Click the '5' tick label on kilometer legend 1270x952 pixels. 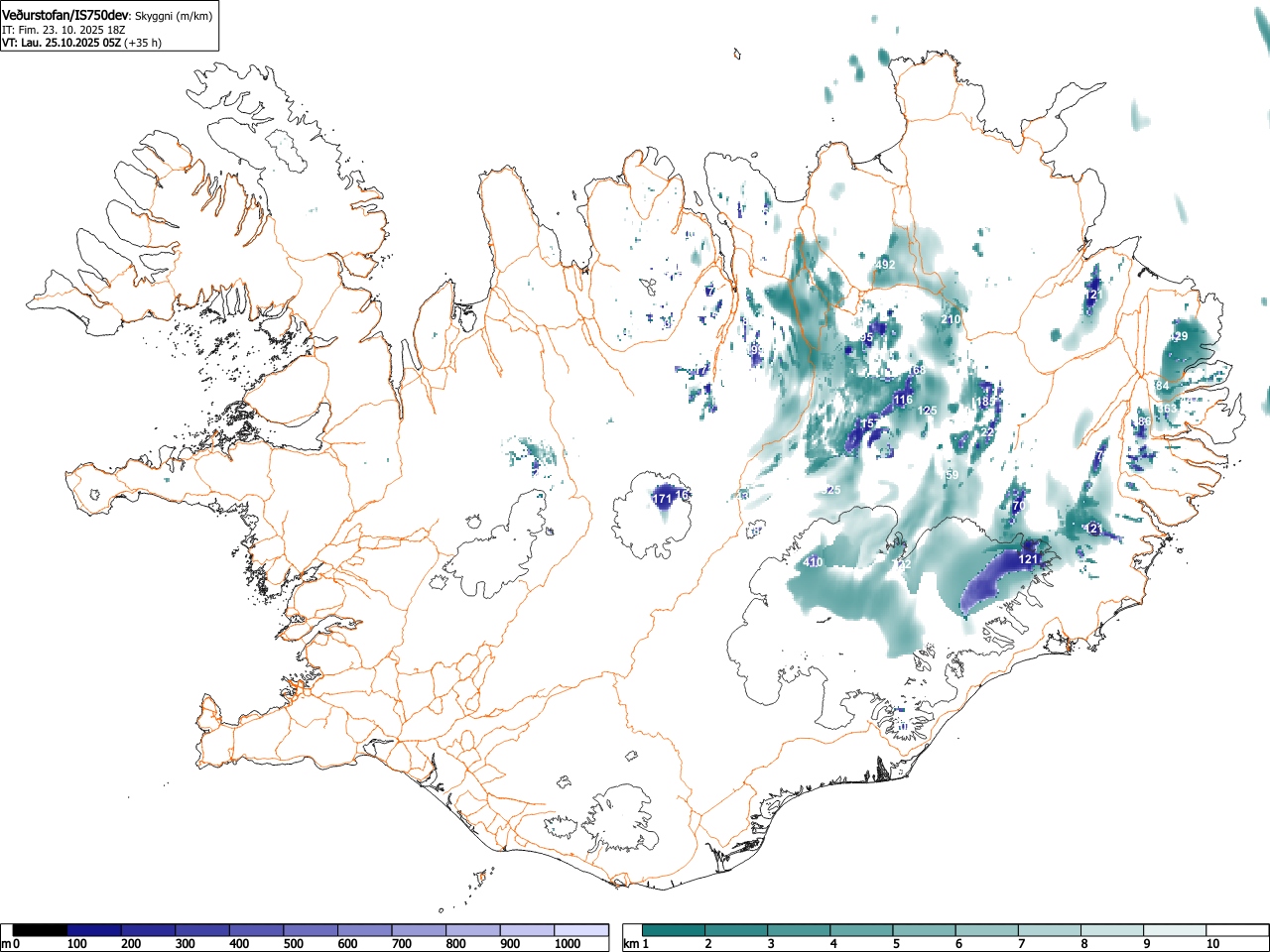[896, 944]
